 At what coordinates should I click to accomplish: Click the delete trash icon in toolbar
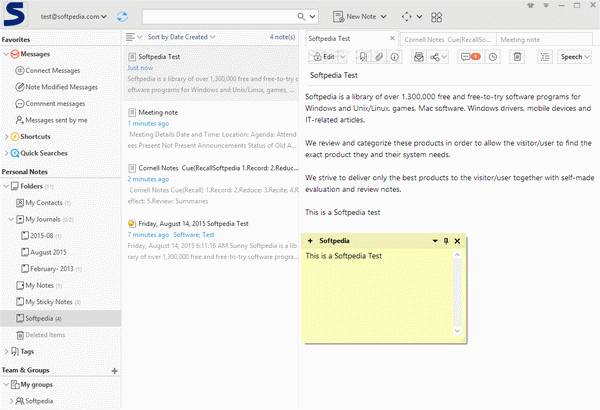point(517,57)
